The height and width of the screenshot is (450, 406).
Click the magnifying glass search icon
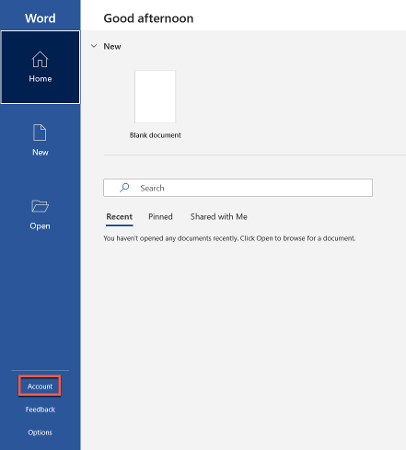[124, 188]
